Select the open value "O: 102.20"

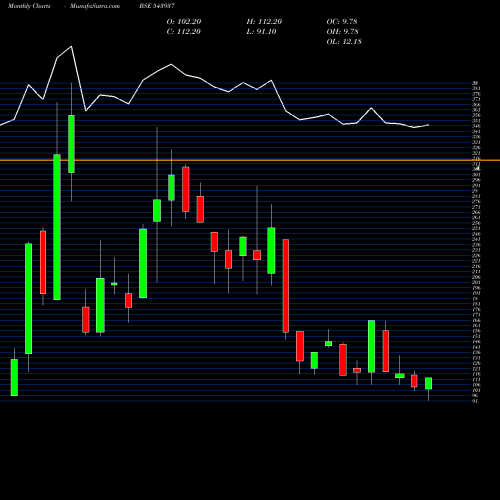pos(184,21)
